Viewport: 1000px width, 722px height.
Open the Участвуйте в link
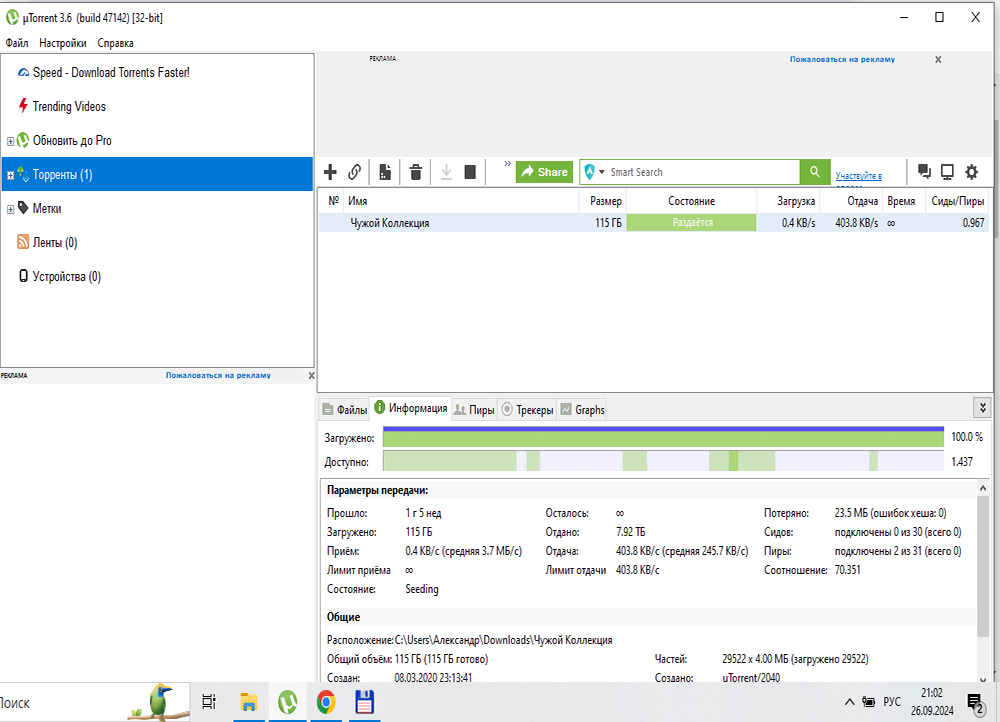(858, 175)
